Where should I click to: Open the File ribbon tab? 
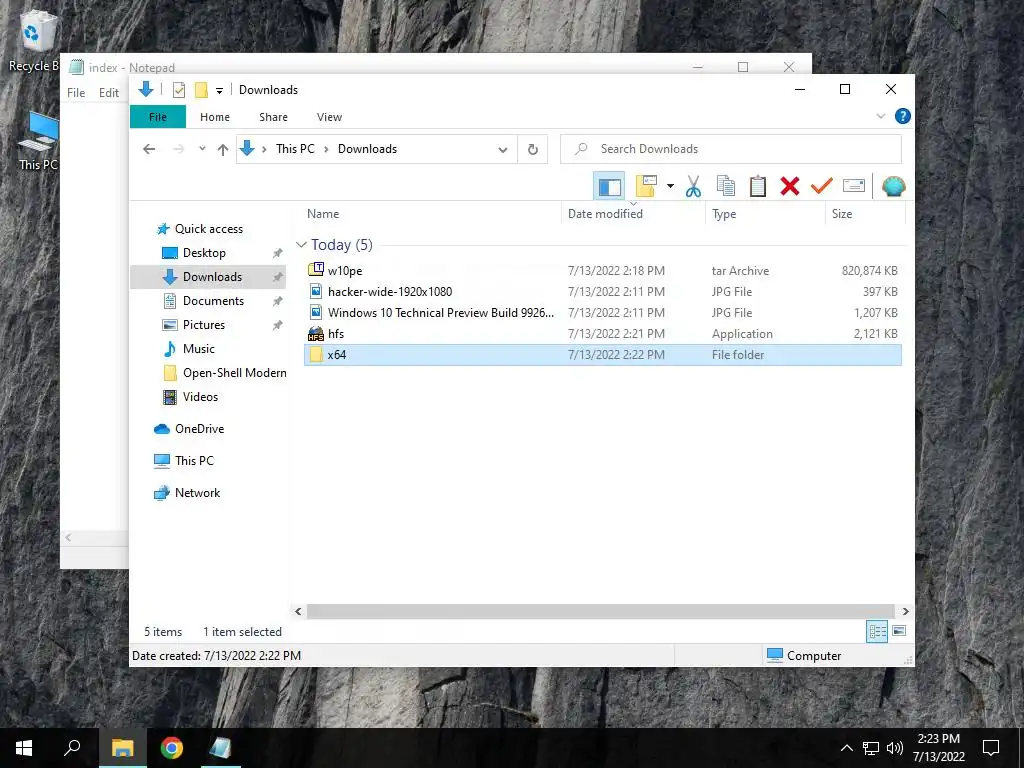(158, 117)
